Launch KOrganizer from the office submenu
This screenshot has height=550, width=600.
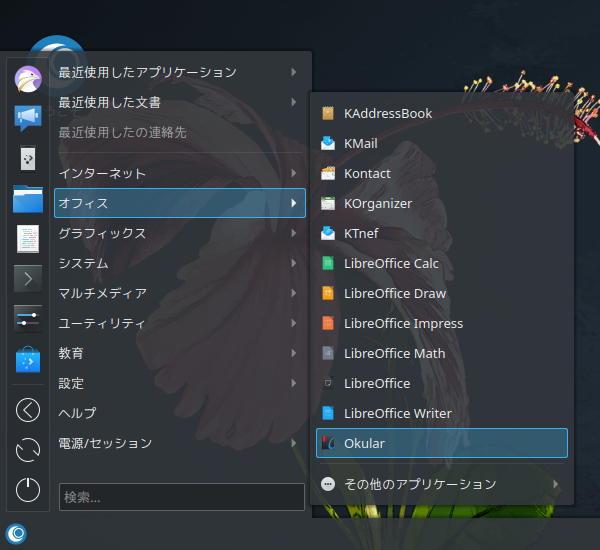(x=442, y=203)
